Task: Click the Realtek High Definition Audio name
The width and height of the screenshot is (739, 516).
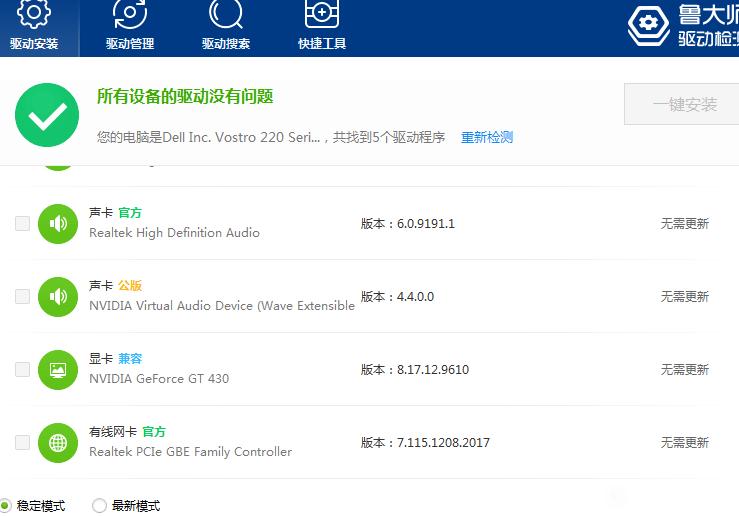Action: [174, 233]
